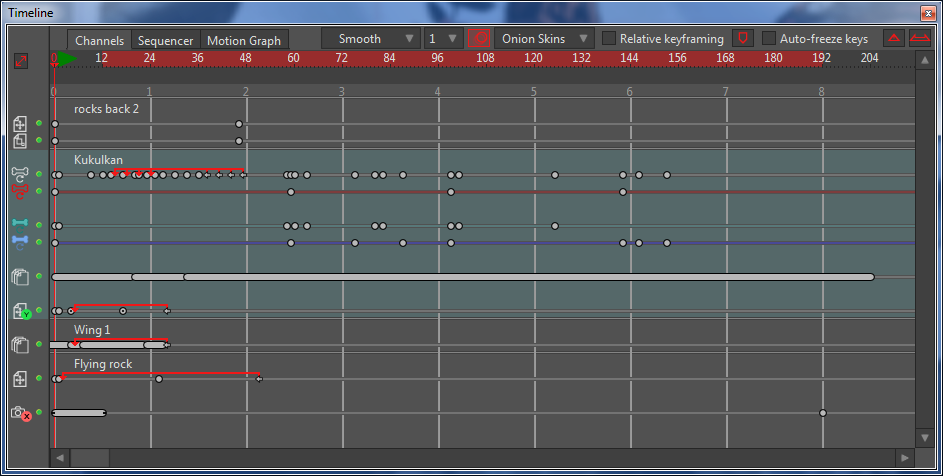Select cyan bone channel last keyframe past second 5
Image resolution: width=943 pixels, height=476 pixels.
click(x=554, y=226)
